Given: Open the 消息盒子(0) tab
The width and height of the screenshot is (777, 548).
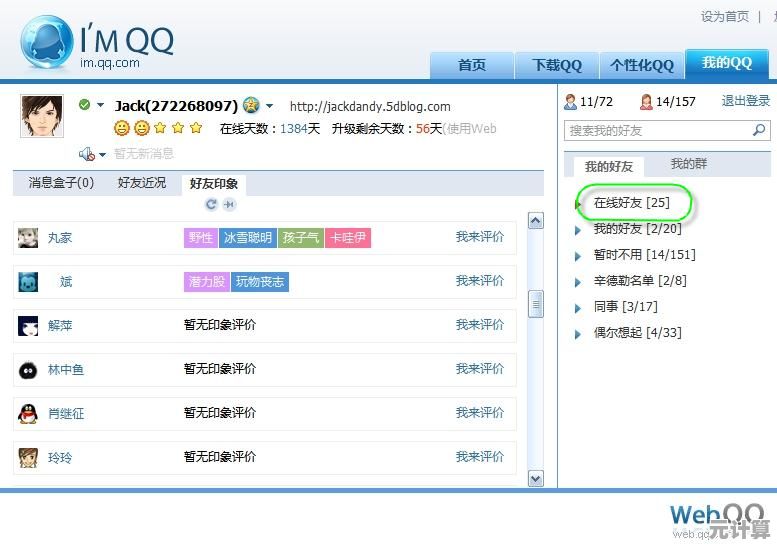Looking at the screenshot, I should click(61, 183).
